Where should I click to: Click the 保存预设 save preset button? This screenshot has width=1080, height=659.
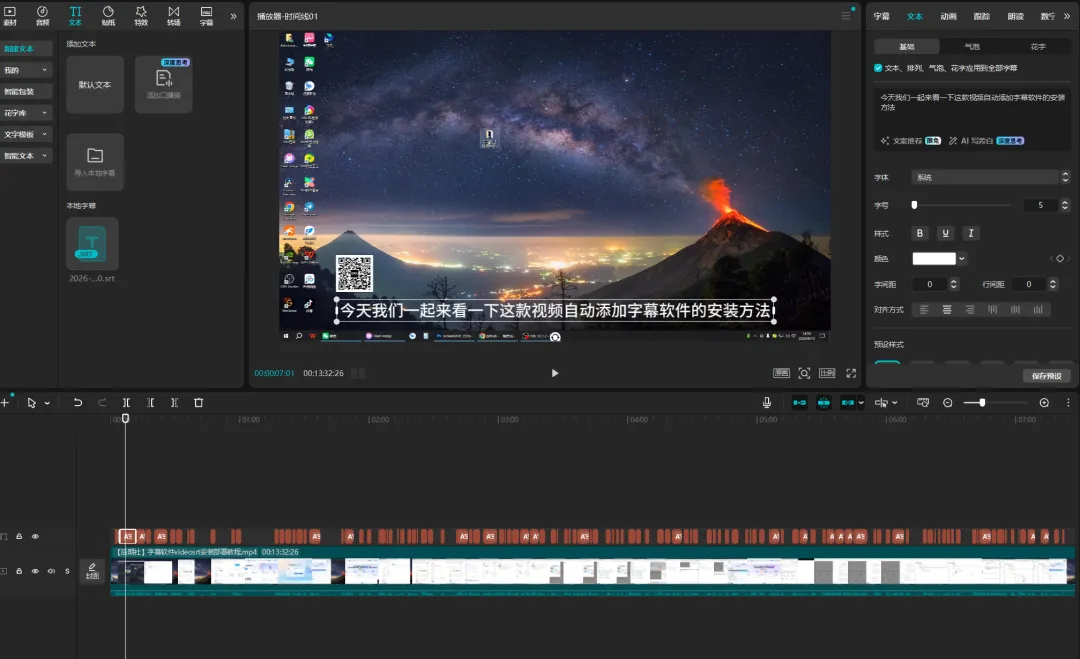[1046, 376]
